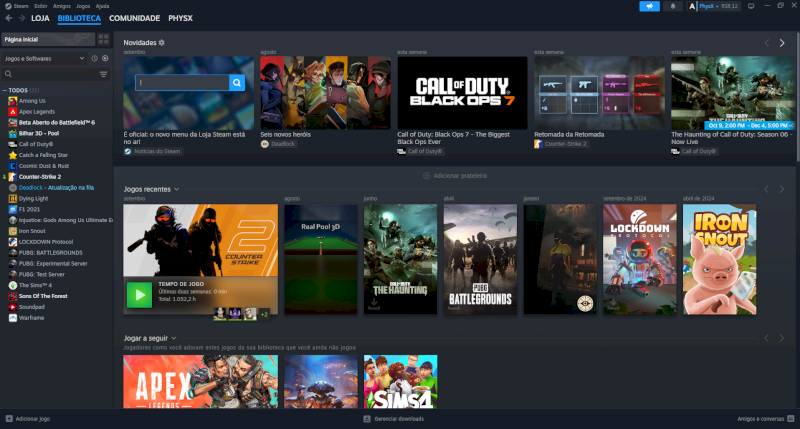The width and height of the screenshot is (800, 429).
Task: Open Lockdown Protocol game cover
Action: click(640, 259)
